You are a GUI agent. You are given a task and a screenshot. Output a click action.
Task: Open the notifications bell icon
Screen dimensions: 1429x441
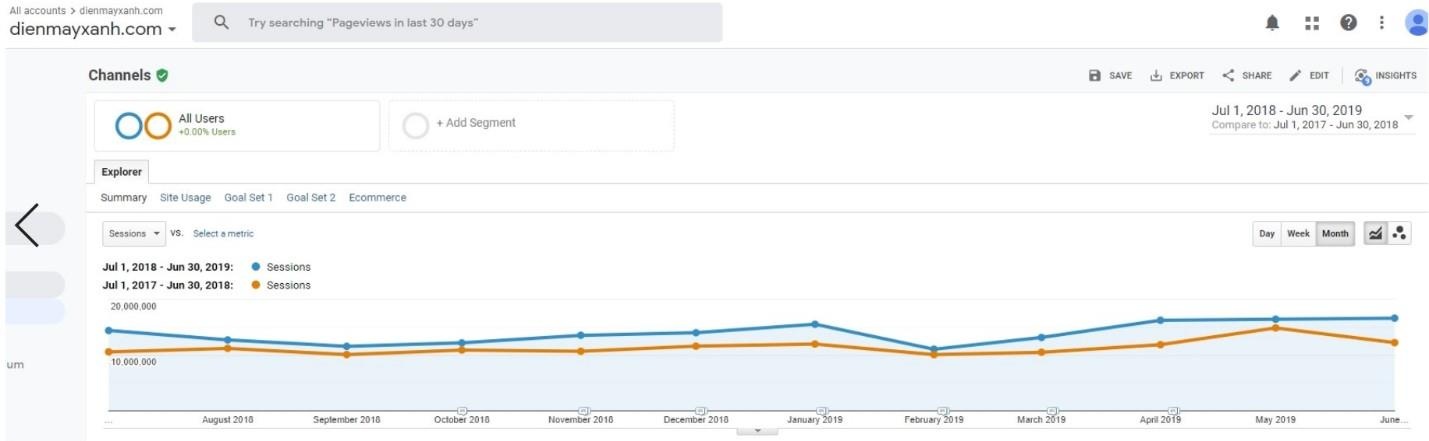click(x=1272, y=23)
